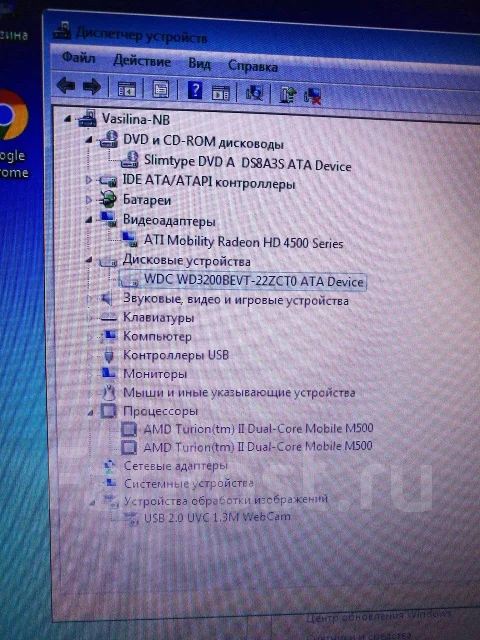Click the Мыши mouse category icon

(108, 393)
